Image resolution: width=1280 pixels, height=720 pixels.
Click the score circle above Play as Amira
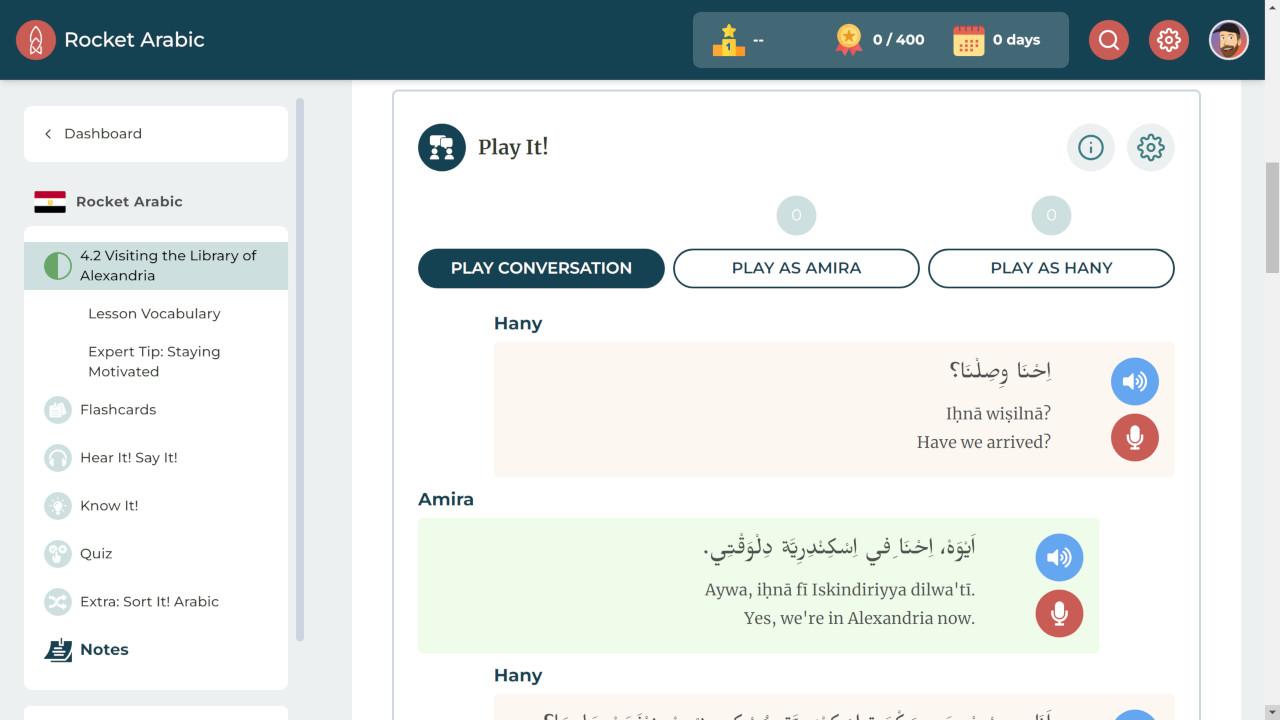point(796,215)
